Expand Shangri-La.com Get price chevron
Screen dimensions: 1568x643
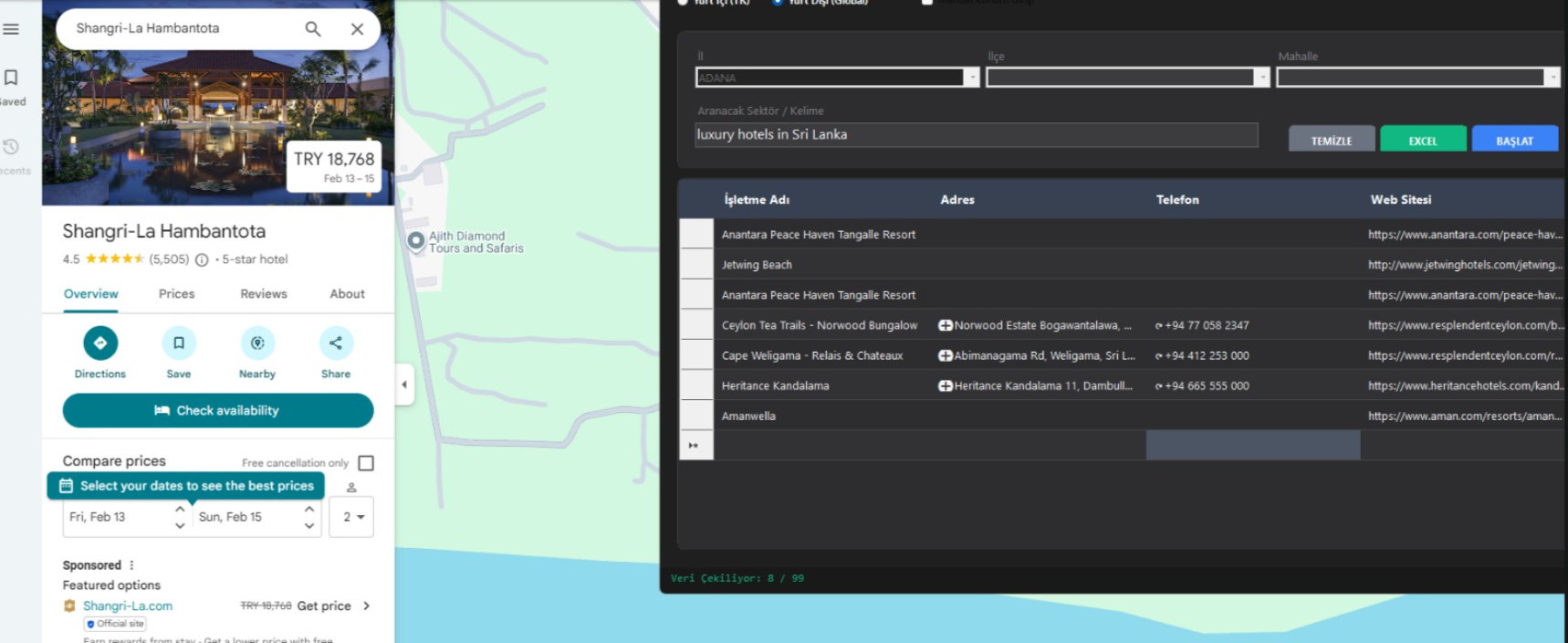click(x=366, y=606)
